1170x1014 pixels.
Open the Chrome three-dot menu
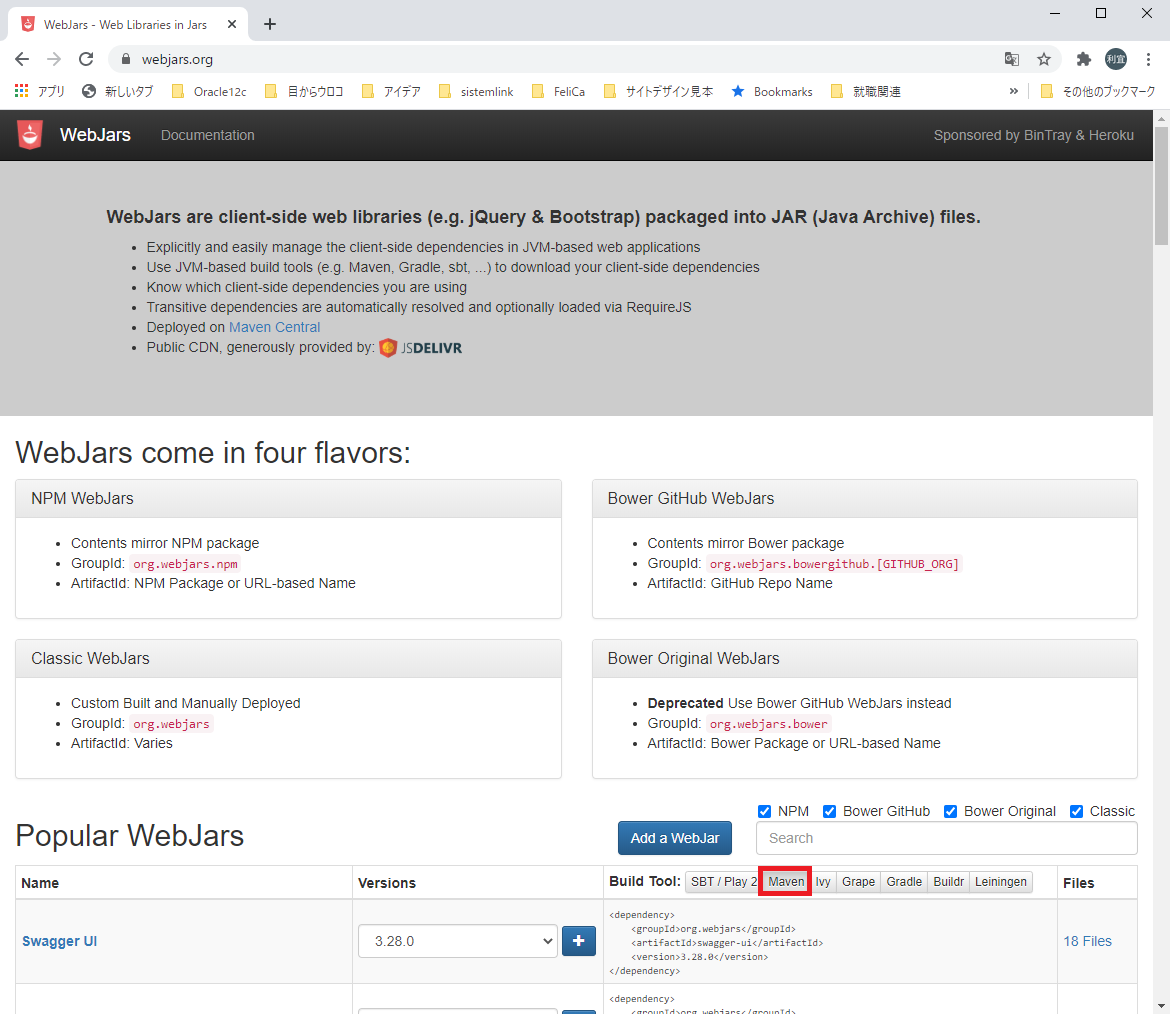click(1148, 59)
